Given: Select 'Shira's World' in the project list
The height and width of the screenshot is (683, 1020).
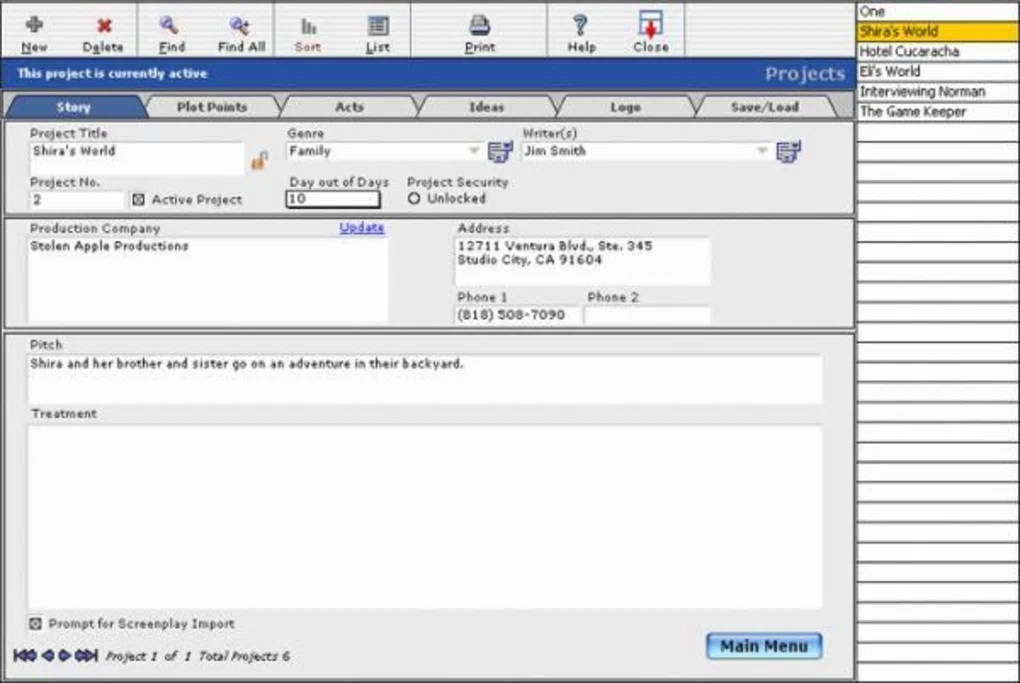Looking at the screenshot, I should pyautogui.click(x=938, y=31).
